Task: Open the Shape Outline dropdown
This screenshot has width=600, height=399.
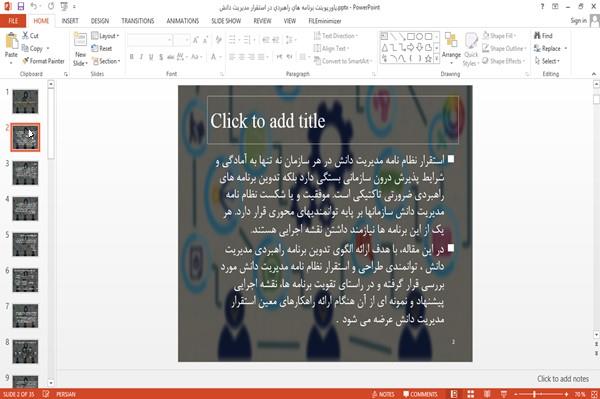Action: tap(504, 48)
